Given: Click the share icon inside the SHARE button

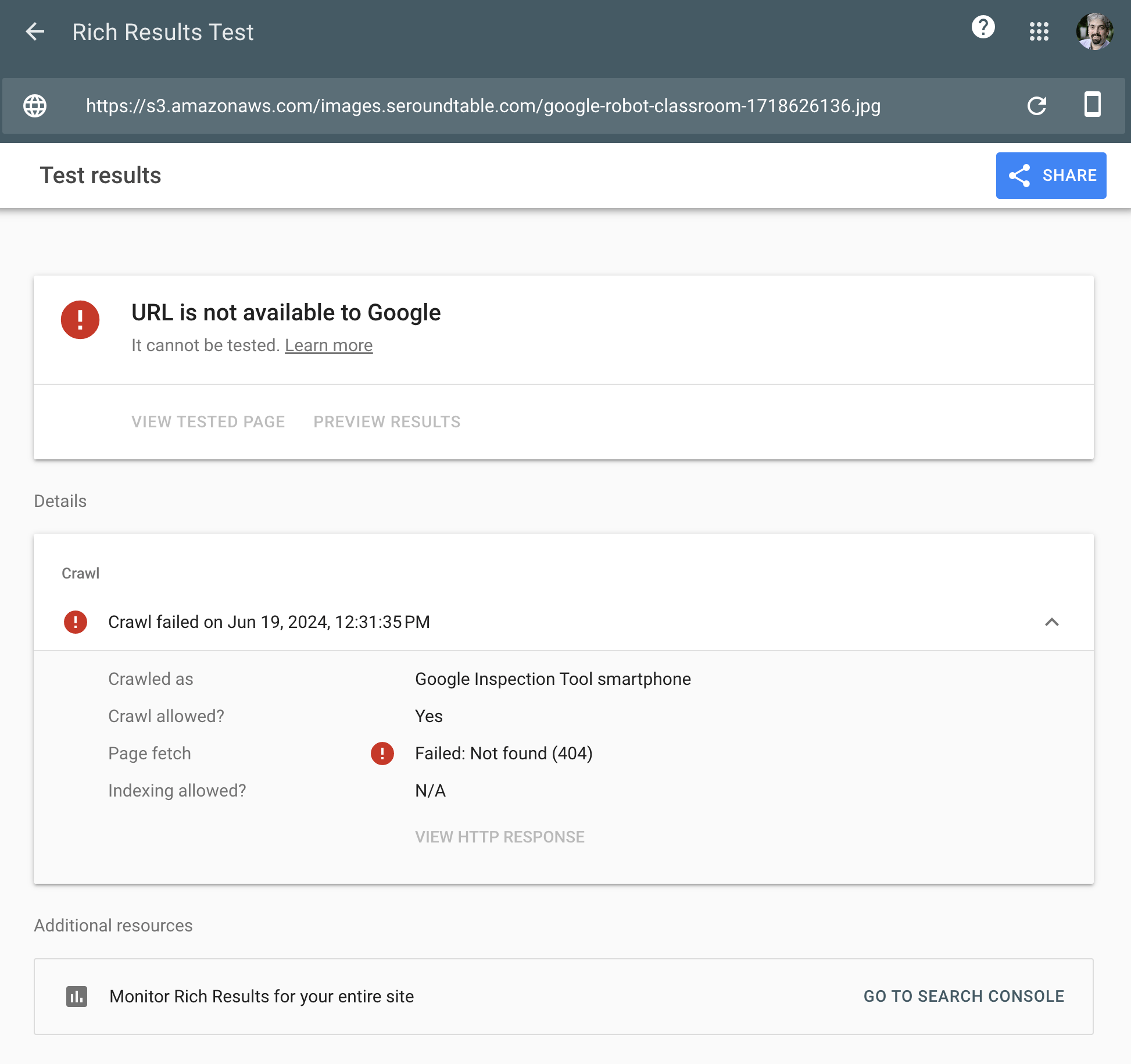Looking at the screenshot, I should coord(1019,176).
